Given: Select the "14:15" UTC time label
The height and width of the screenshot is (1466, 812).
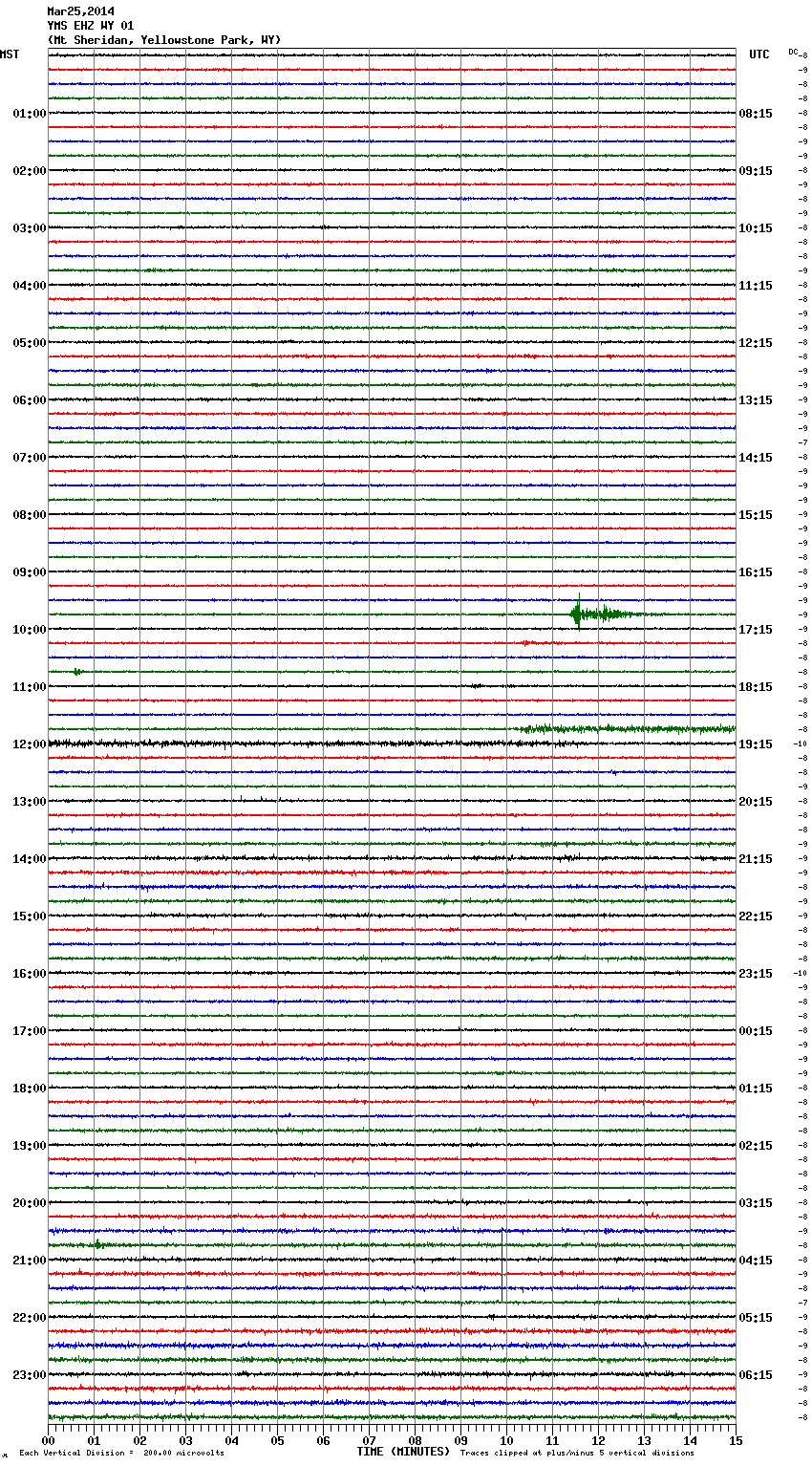Looking at the screenshot, I should pyautogui.click(x=756, y=458).
